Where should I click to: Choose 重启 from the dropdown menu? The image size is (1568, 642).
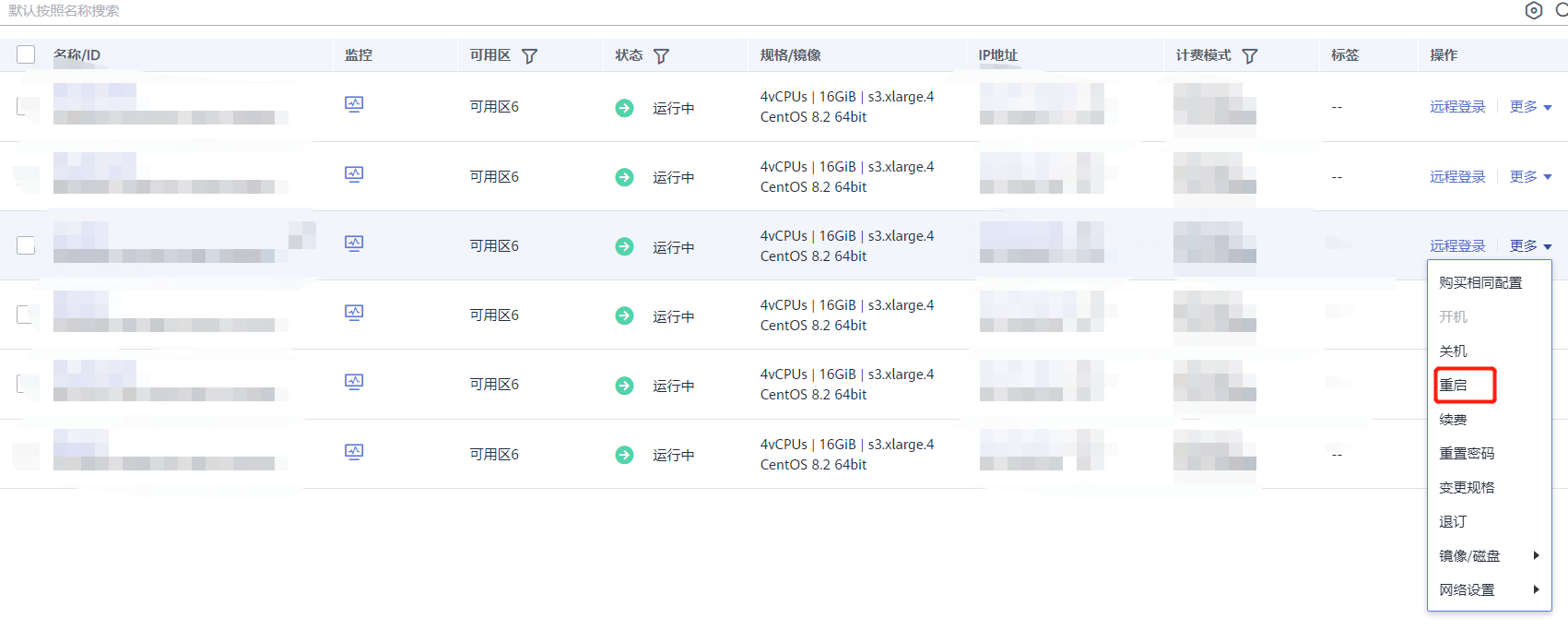(x=1454, y=386)
